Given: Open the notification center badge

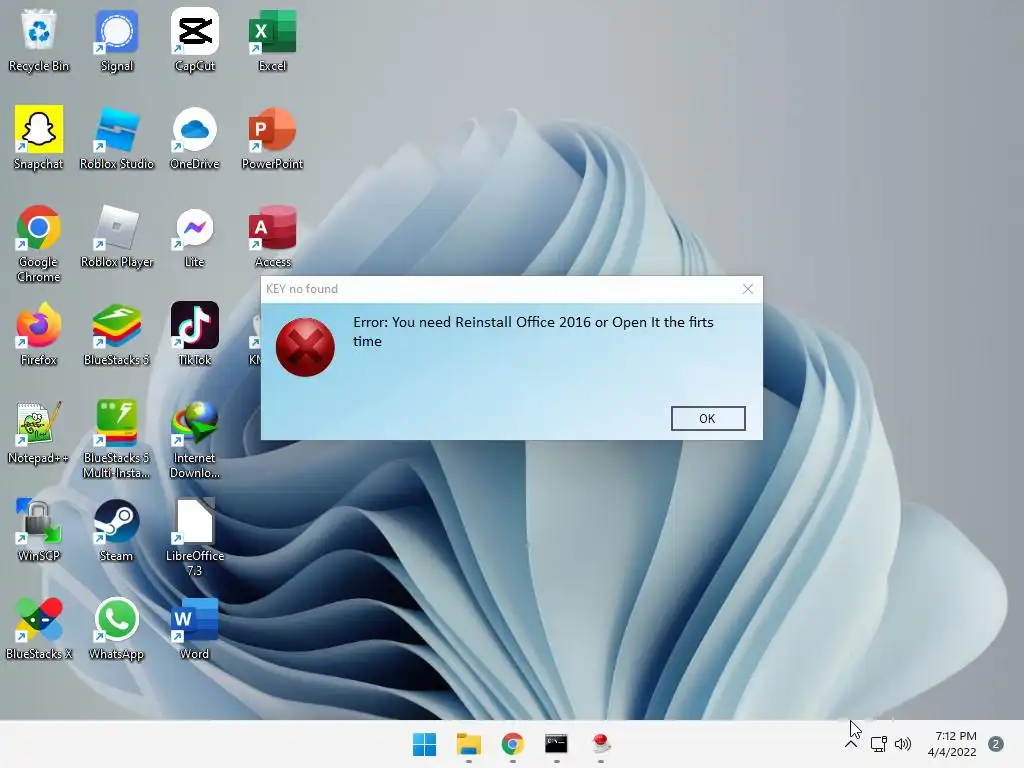Looking at the screenshot, I should (996, 744).
